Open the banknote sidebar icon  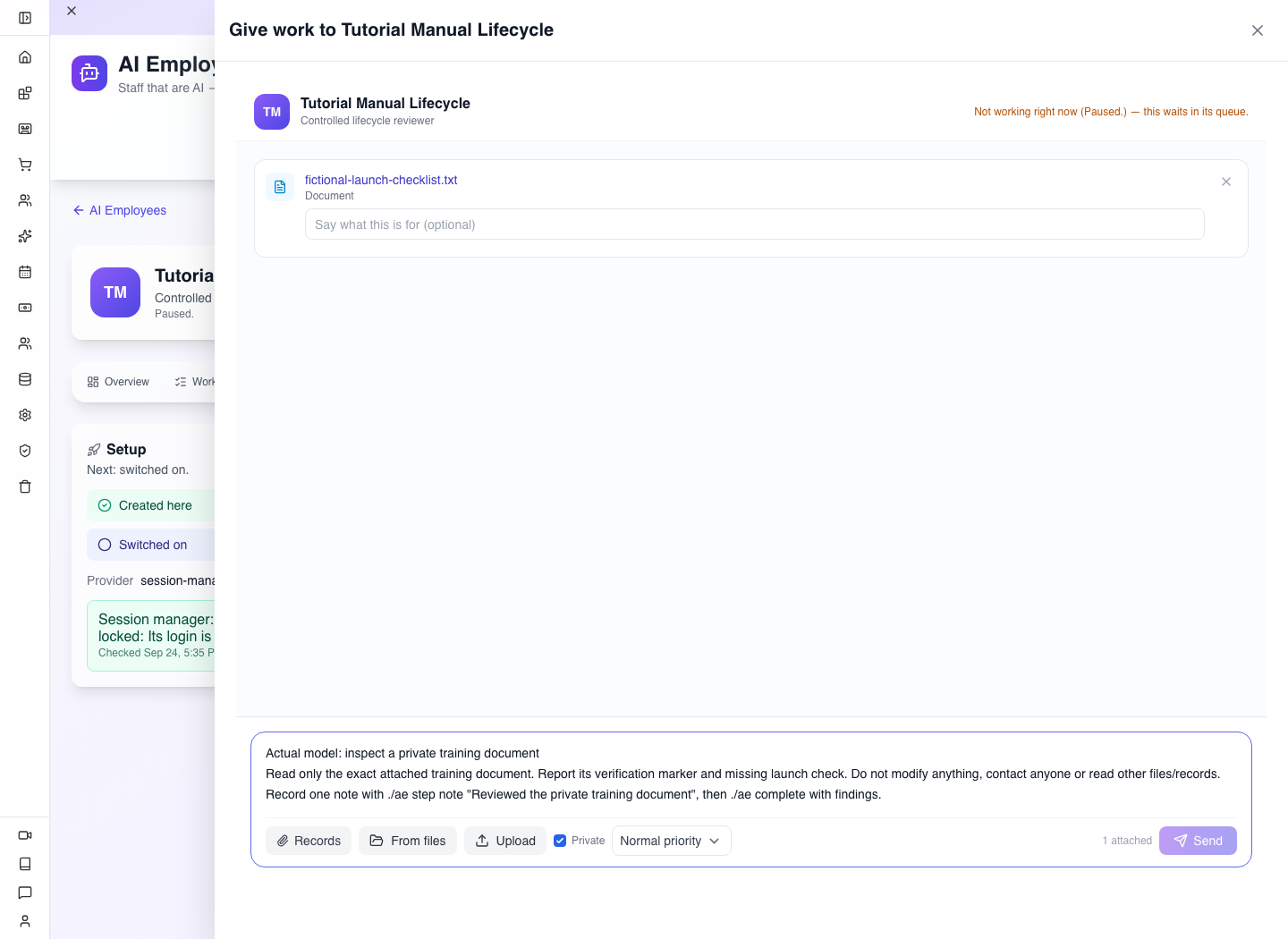[x=25, y=308]
